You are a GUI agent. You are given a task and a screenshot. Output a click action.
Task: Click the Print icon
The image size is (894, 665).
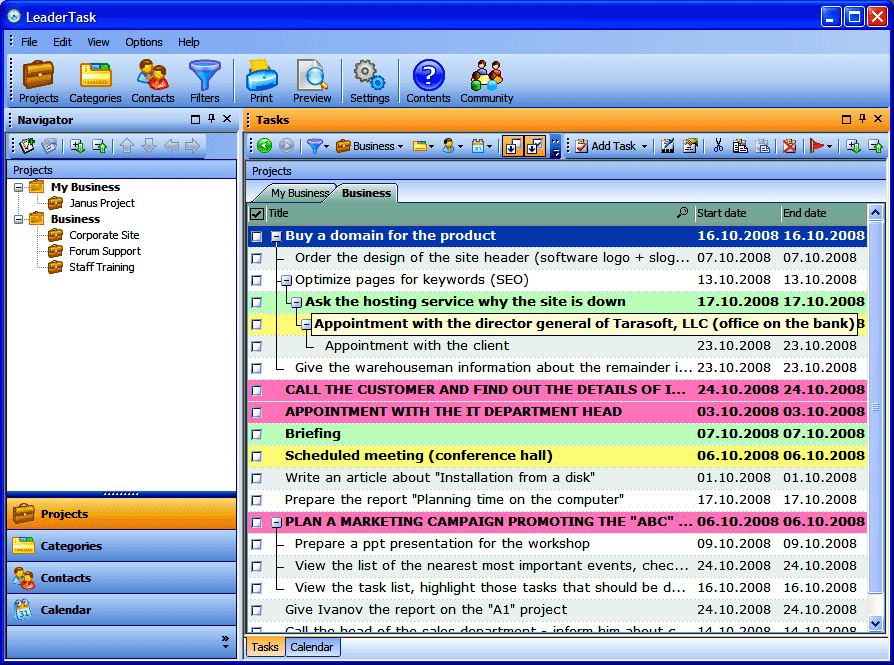(261, 82)
